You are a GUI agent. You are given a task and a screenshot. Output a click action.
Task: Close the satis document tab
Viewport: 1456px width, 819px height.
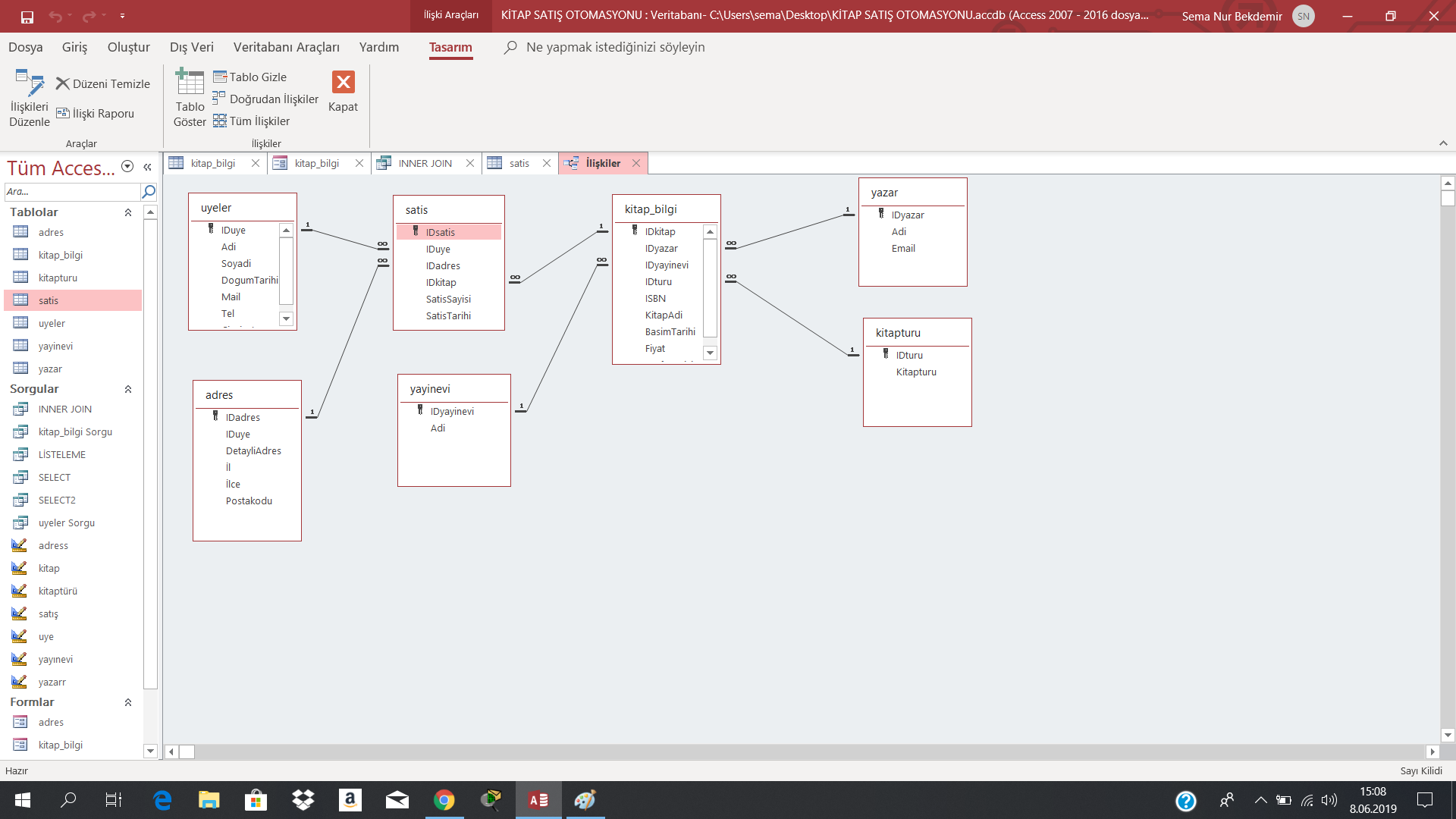pyautogui.click(x=547, y=164)
